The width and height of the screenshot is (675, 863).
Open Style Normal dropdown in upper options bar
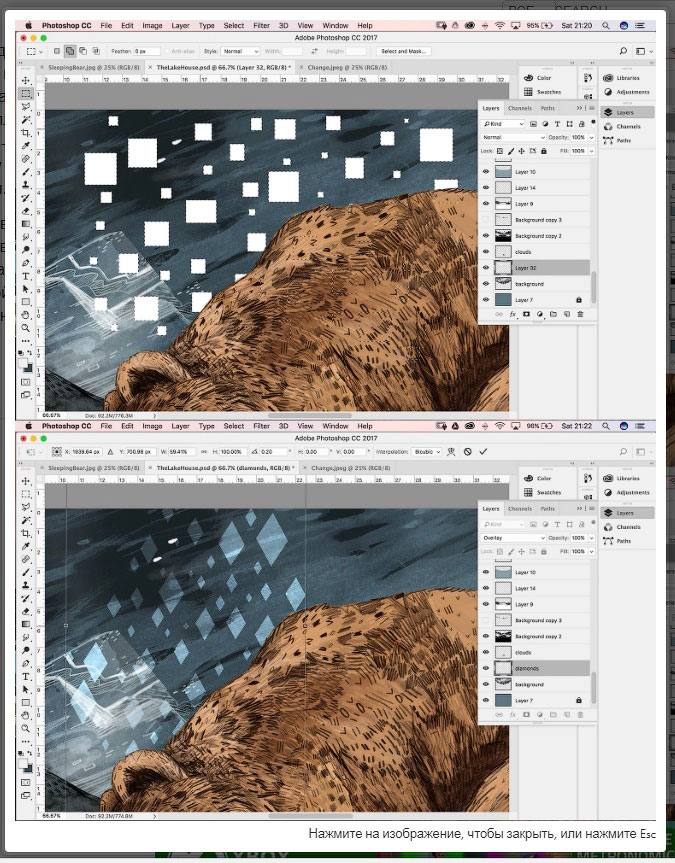click(x=240, y=51)
